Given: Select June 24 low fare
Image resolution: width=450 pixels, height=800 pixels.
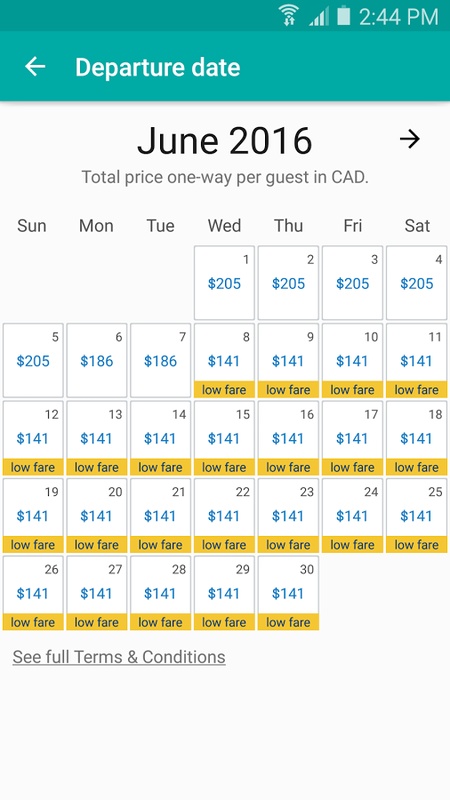Looking at the screenshot, I should tap(353, 515).
